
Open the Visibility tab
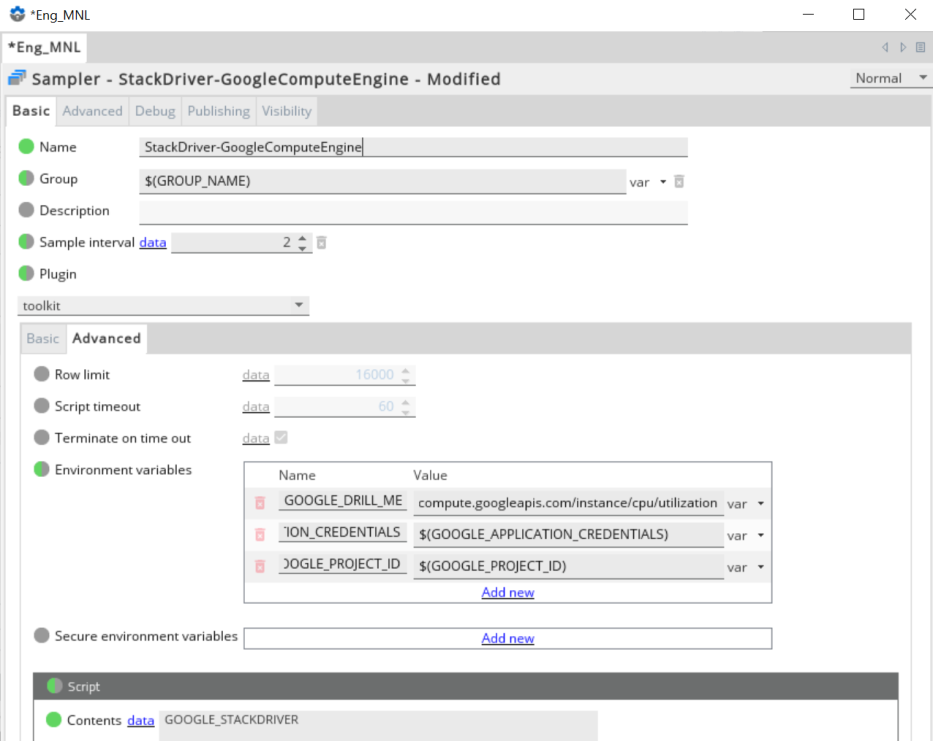tap(287, 111)
